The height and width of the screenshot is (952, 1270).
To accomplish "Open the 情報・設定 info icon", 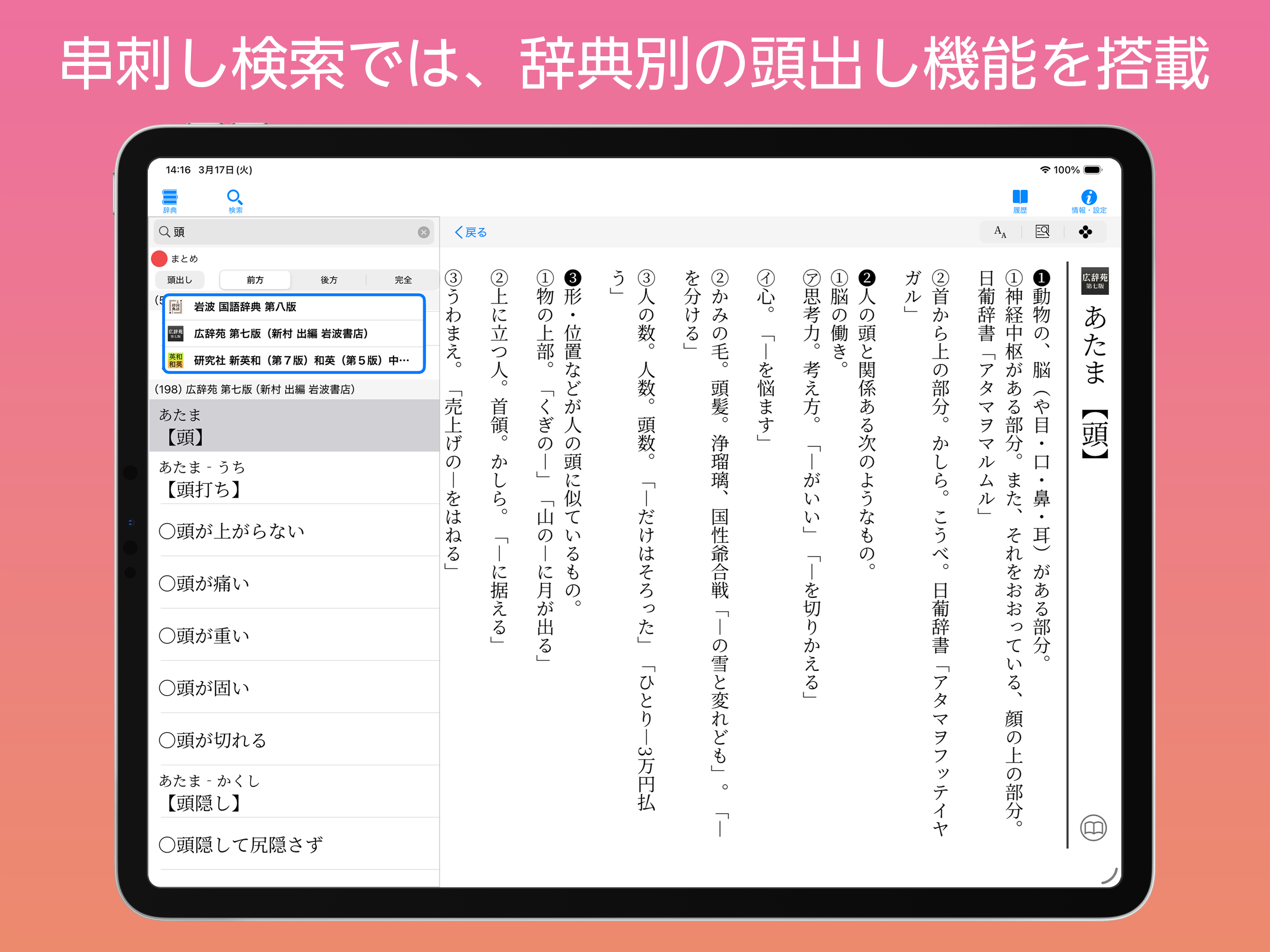I will (1089, 201).
